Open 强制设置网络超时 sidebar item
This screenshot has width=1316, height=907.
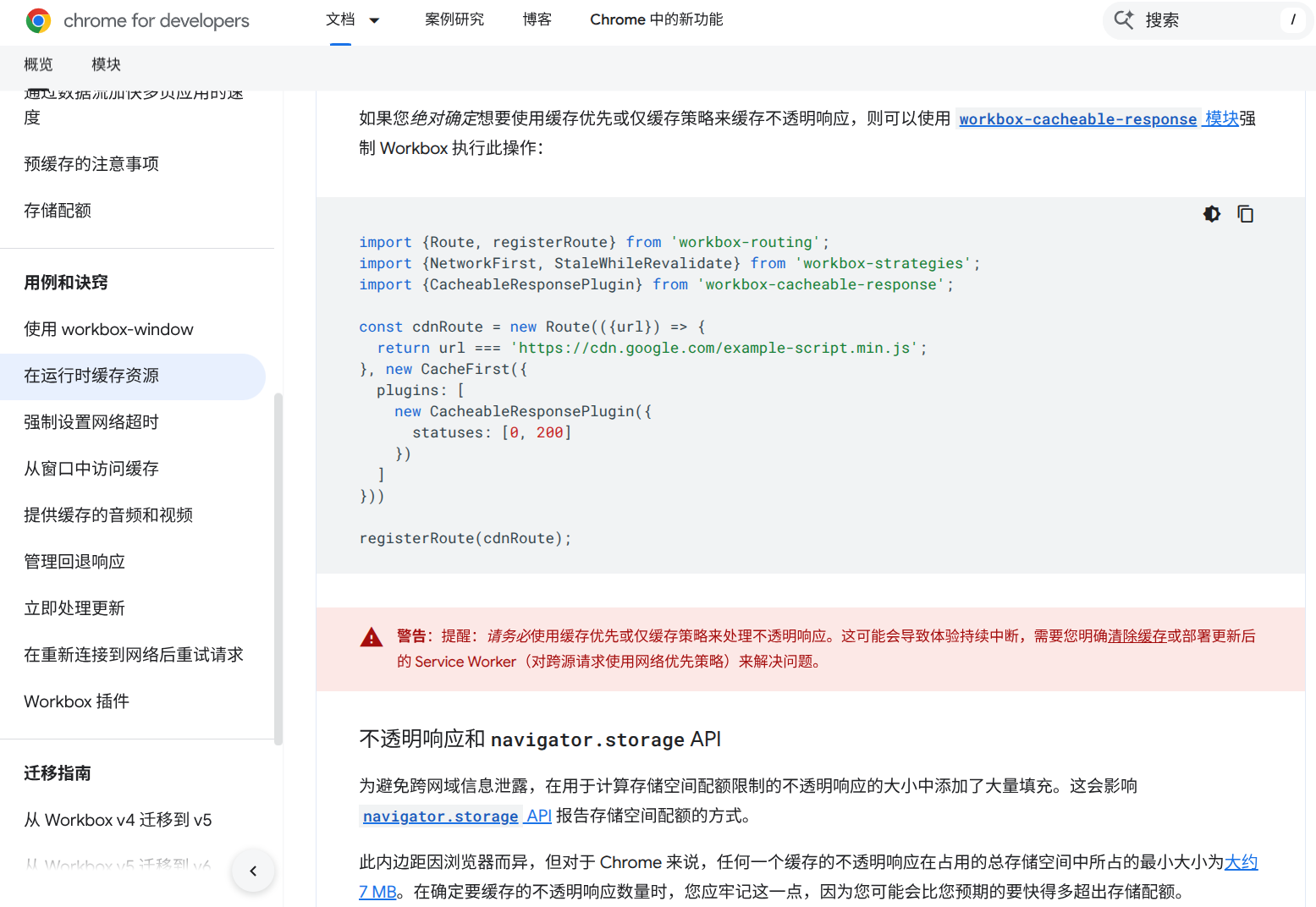[91, 422]
